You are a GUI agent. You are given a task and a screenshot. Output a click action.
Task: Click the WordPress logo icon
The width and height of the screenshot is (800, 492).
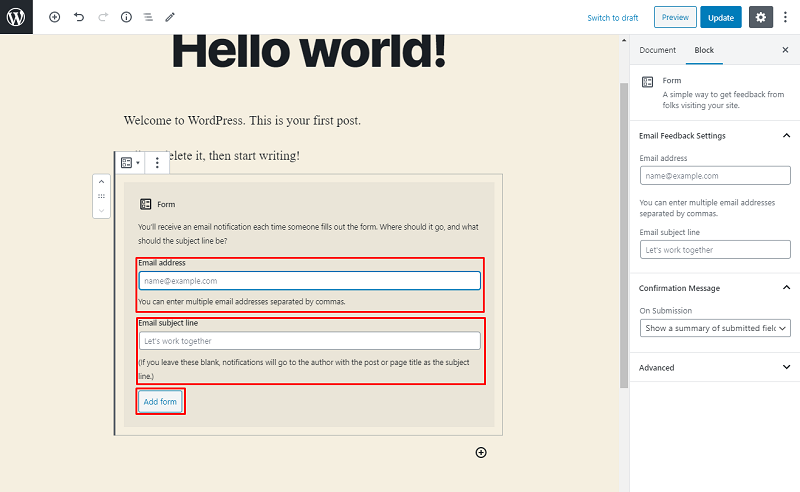click(16, 17)
